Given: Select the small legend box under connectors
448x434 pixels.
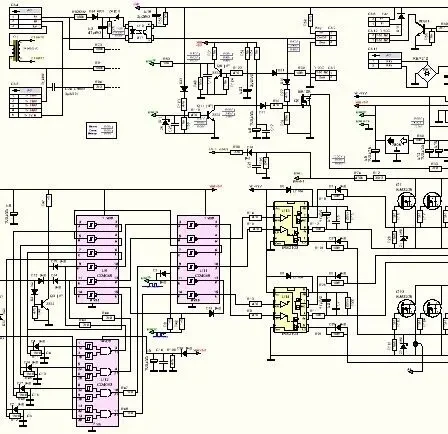Looking at the screenshot, I should click(101, 131).
